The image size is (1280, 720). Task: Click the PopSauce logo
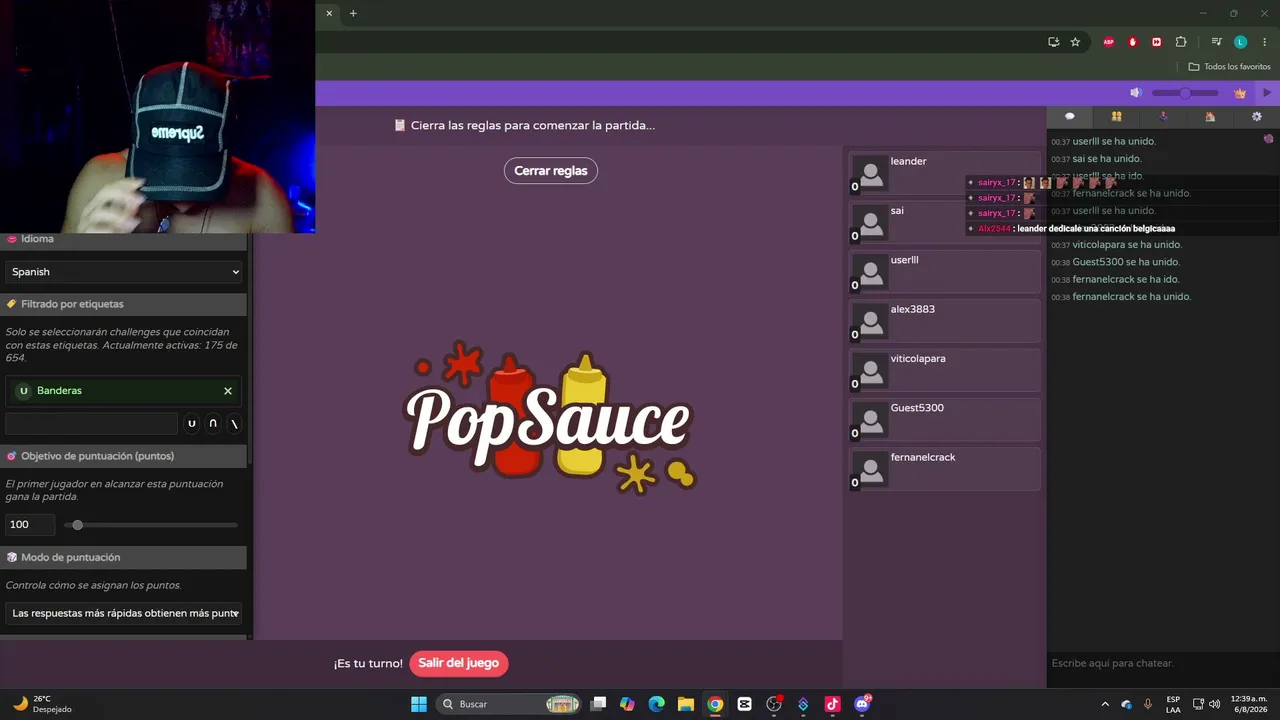click(x=550, y=418)
